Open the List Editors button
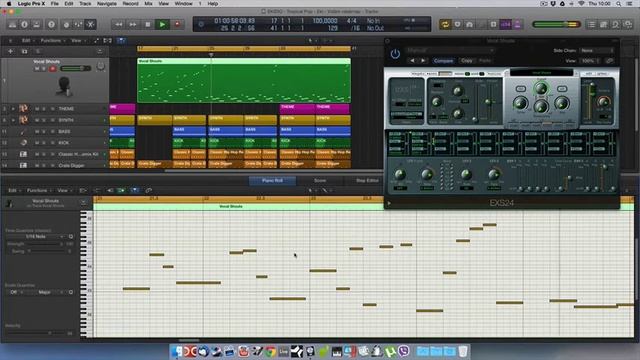640x360 pixels. pos(591,24)
